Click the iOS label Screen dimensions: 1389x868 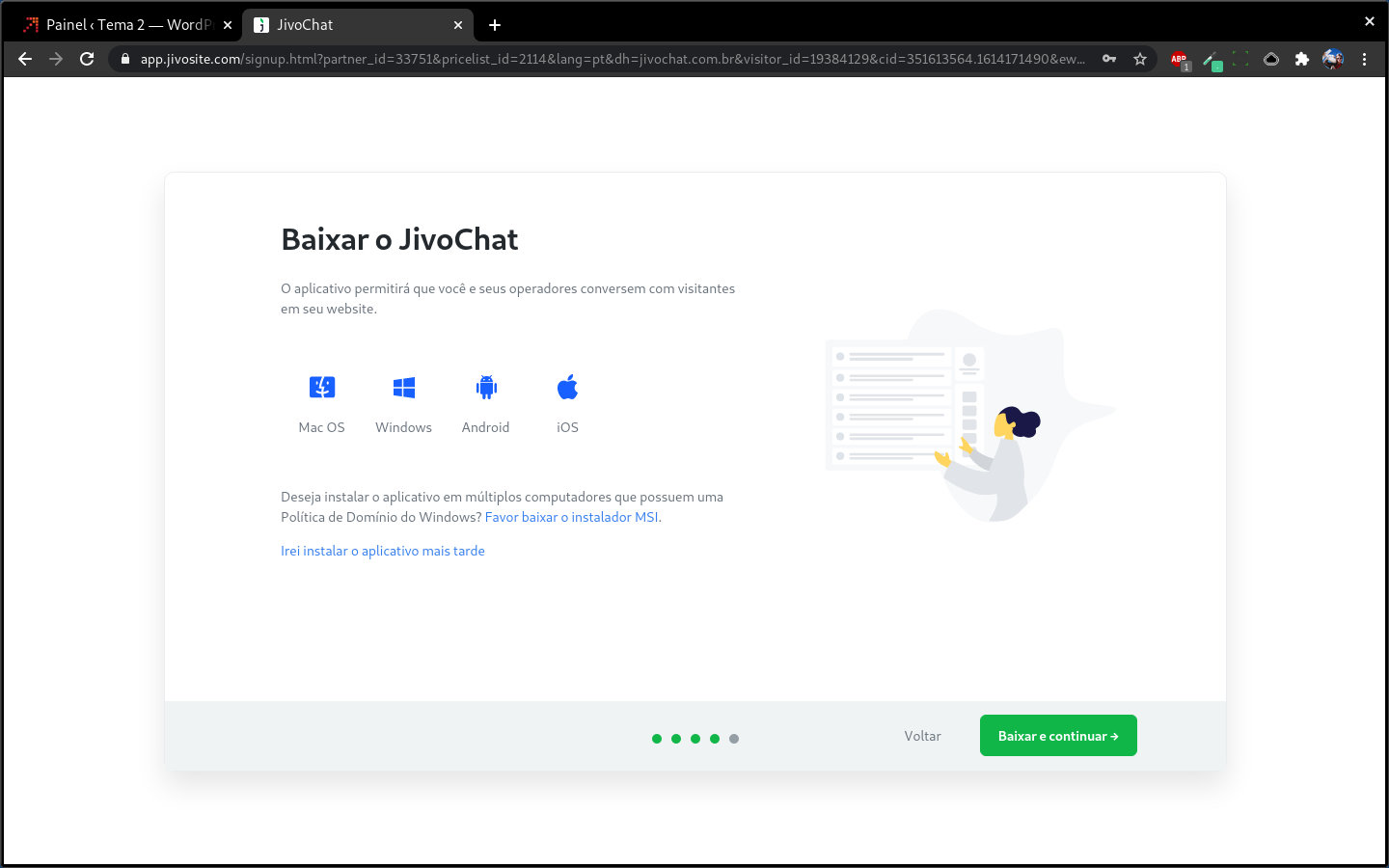(x=567, y=427)
